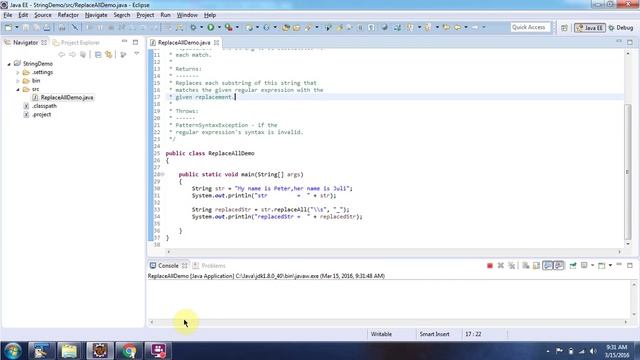Switch to the Debug perspective
Screen dimensions: 640x360
(x=621, y=28)
